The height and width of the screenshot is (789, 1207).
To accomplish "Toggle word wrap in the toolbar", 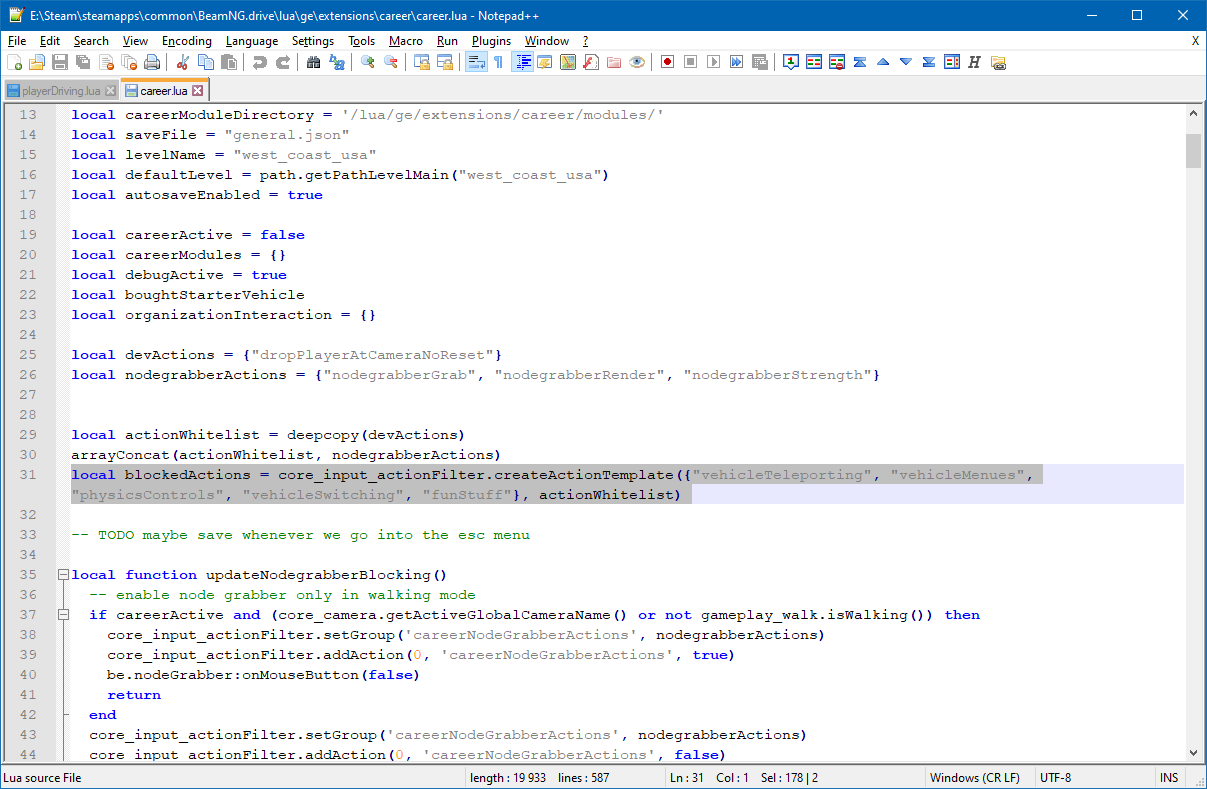I will click(476, 62).
